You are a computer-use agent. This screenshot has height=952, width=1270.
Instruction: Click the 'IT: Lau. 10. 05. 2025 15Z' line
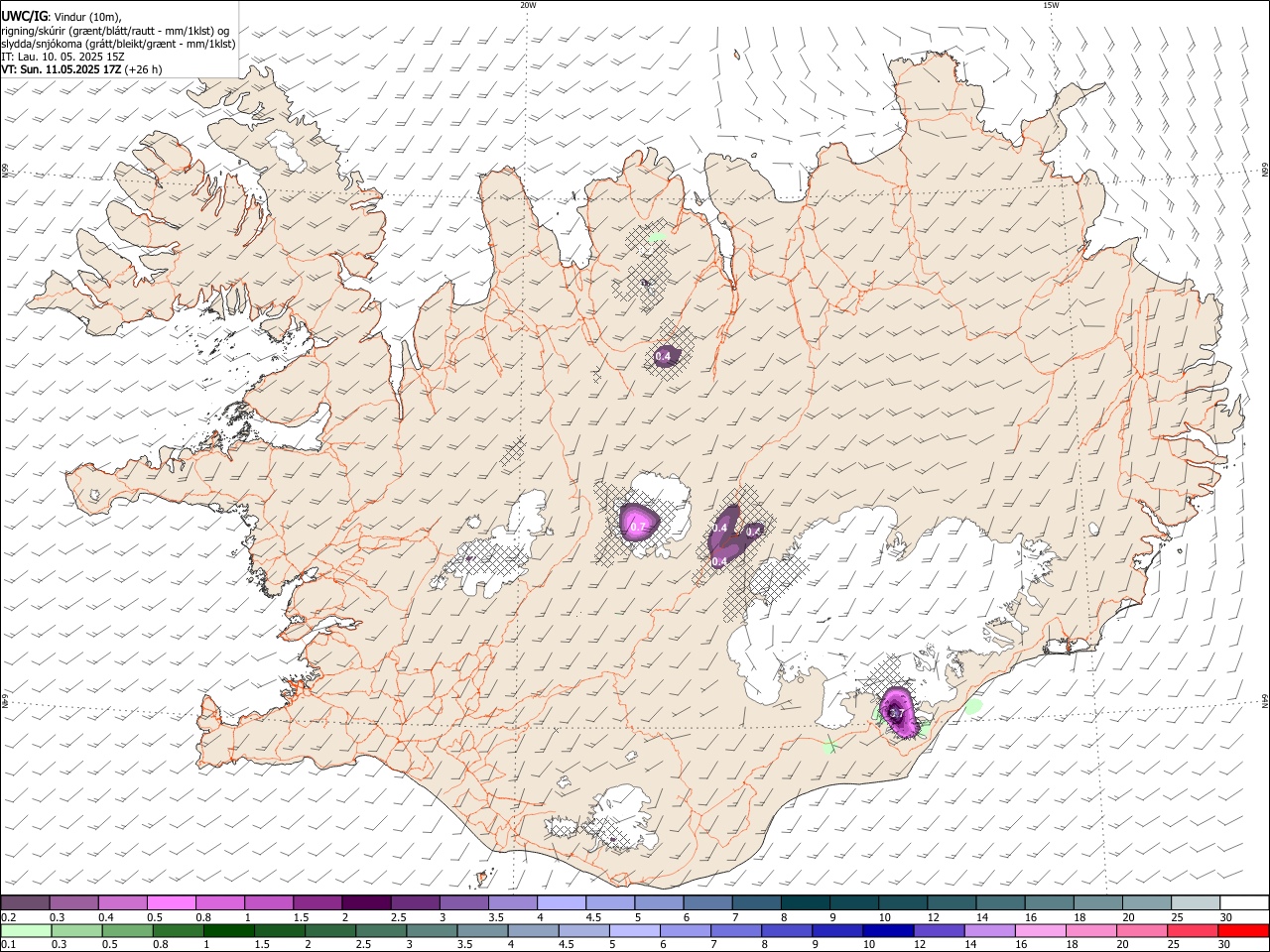point(63,57)
